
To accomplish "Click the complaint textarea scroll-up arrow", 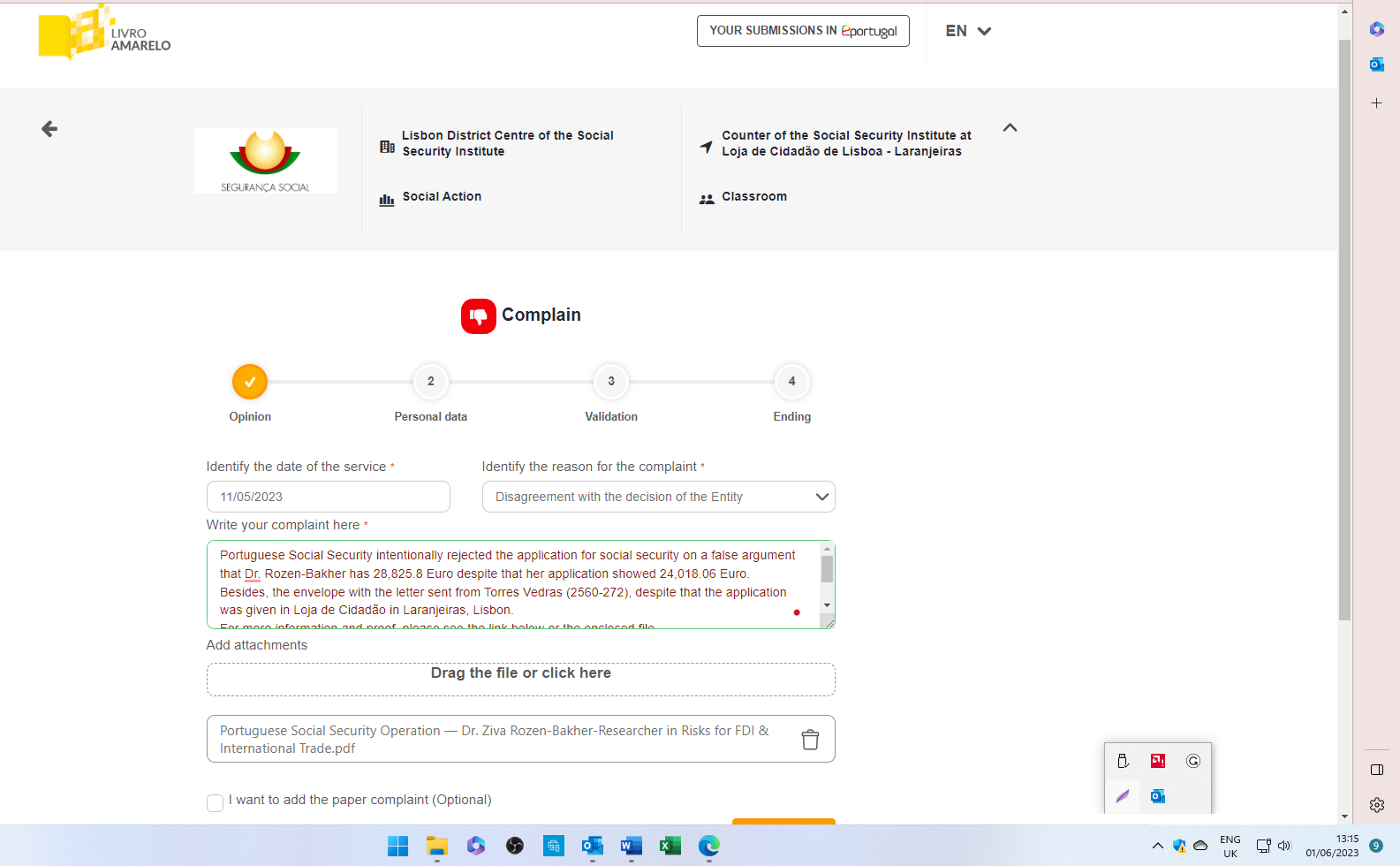I will click(x=828, y=549).
